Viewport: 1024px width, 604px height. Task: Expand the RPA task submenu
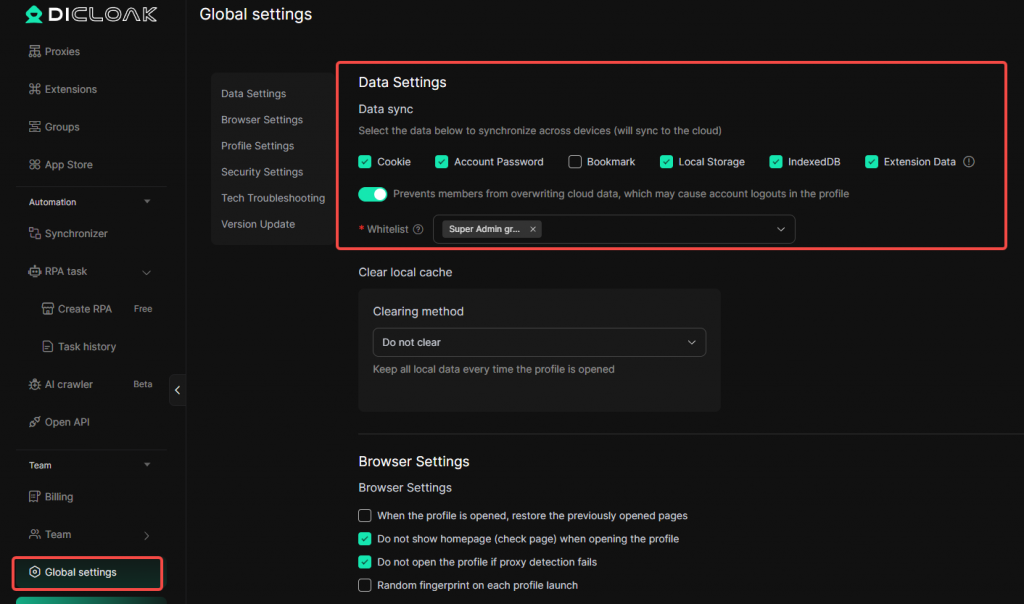(x=147, y=272)
